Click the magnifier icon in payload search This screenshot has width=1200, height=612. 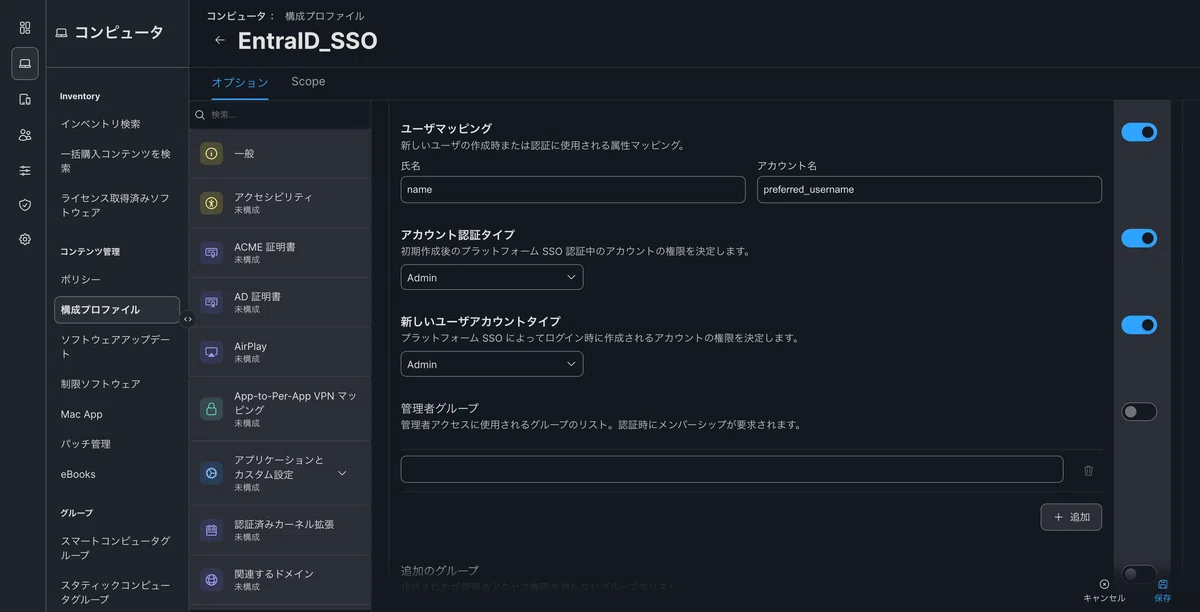200,115
